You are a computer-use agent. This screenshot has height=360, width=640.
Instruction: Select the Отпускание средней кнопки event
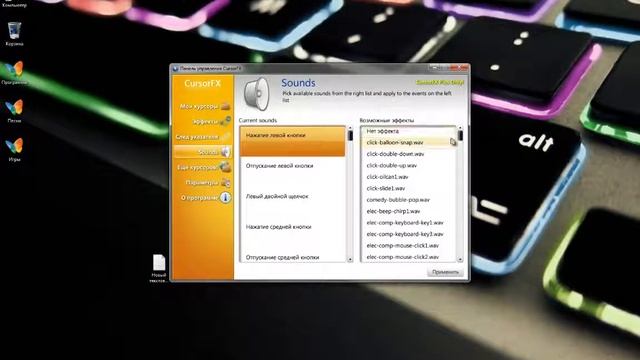(292, 255)
